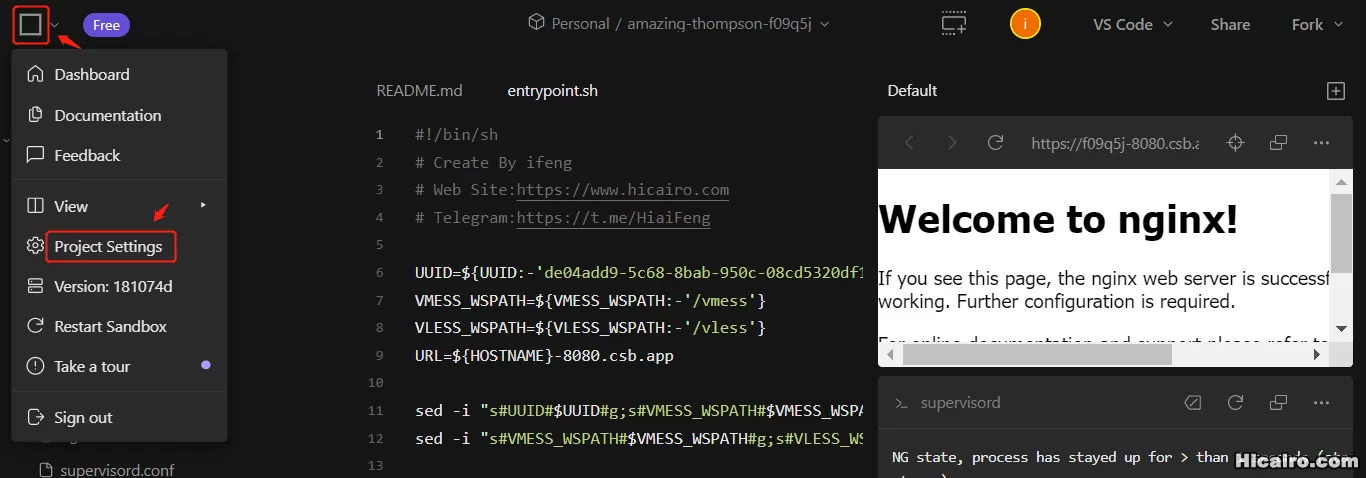
Task: Open supervisord.conf in the file tree
Action: [118, 469]
